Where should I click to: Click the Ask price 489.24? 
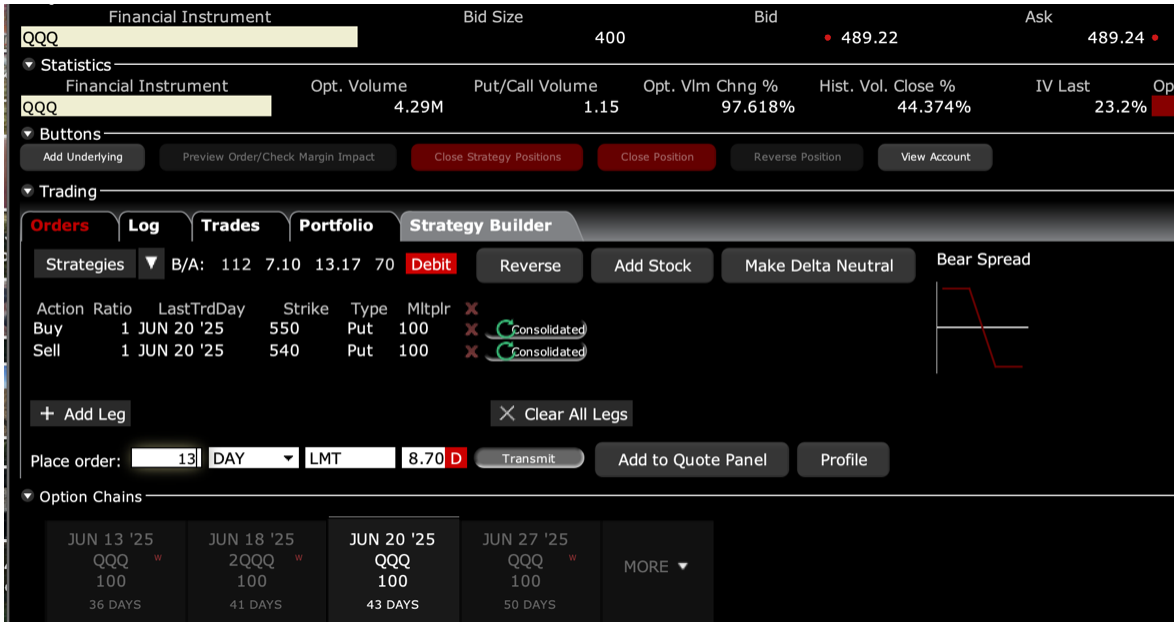[1116, 38]
